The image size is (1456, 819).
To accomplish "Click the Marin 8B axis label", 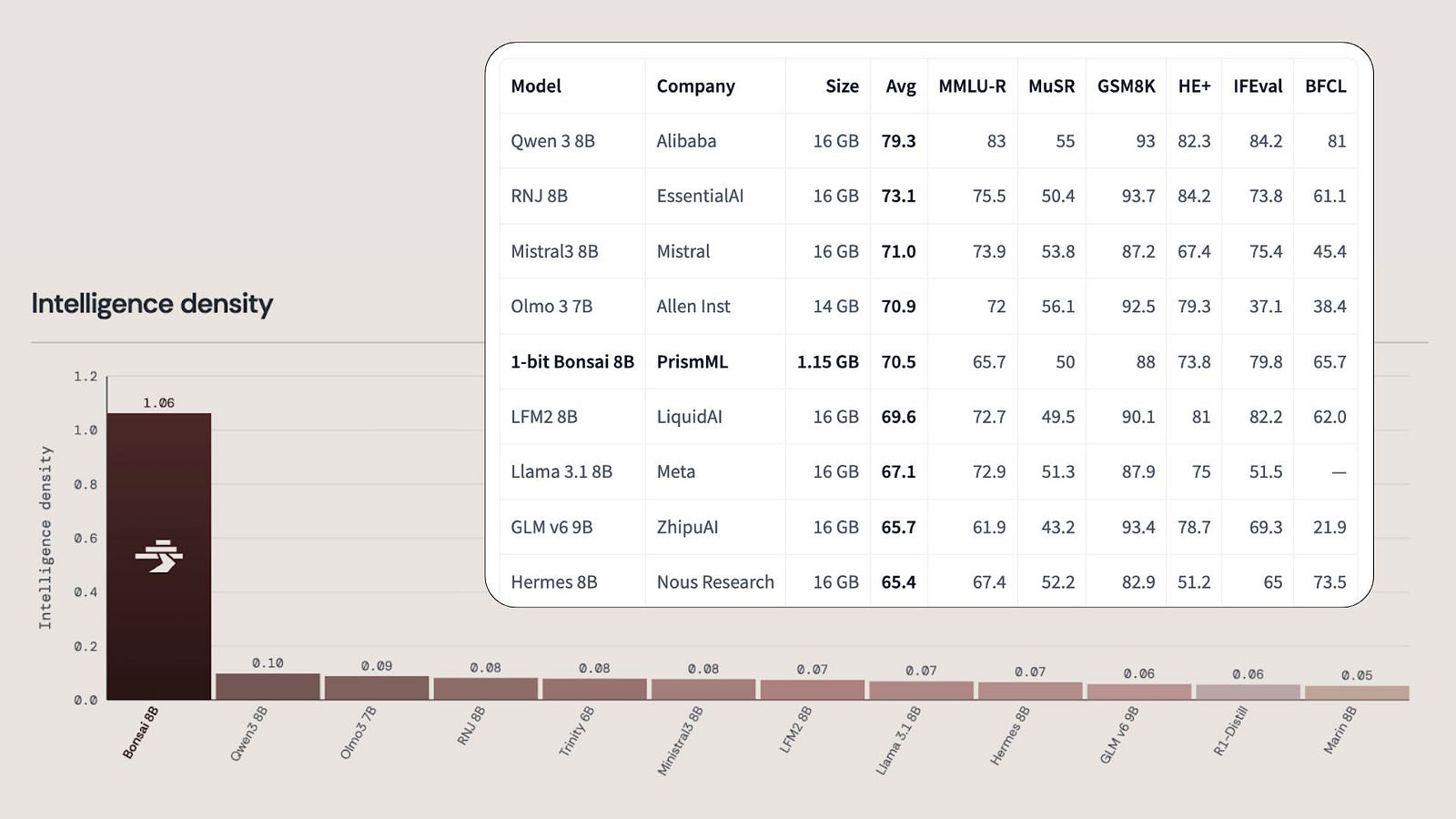I will pos(1340,730).
